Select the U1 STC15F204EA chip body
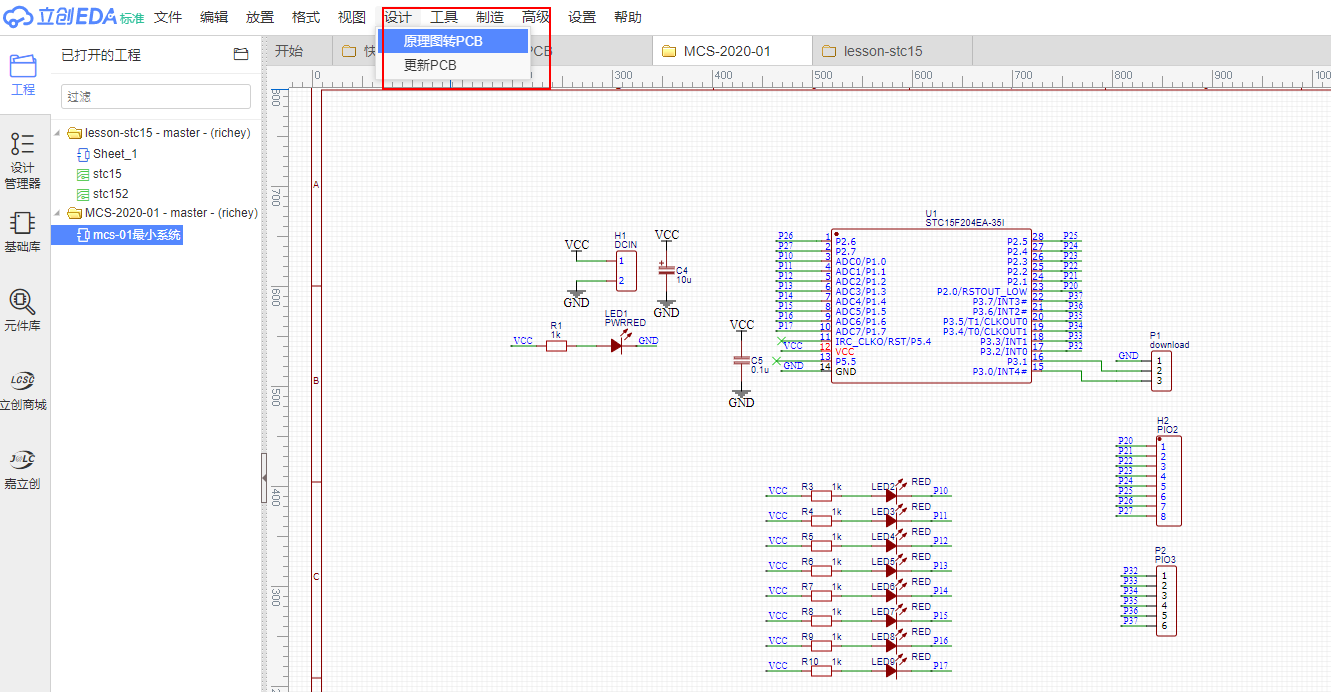Screen dimensions: 1331x692 click(931, 305)
